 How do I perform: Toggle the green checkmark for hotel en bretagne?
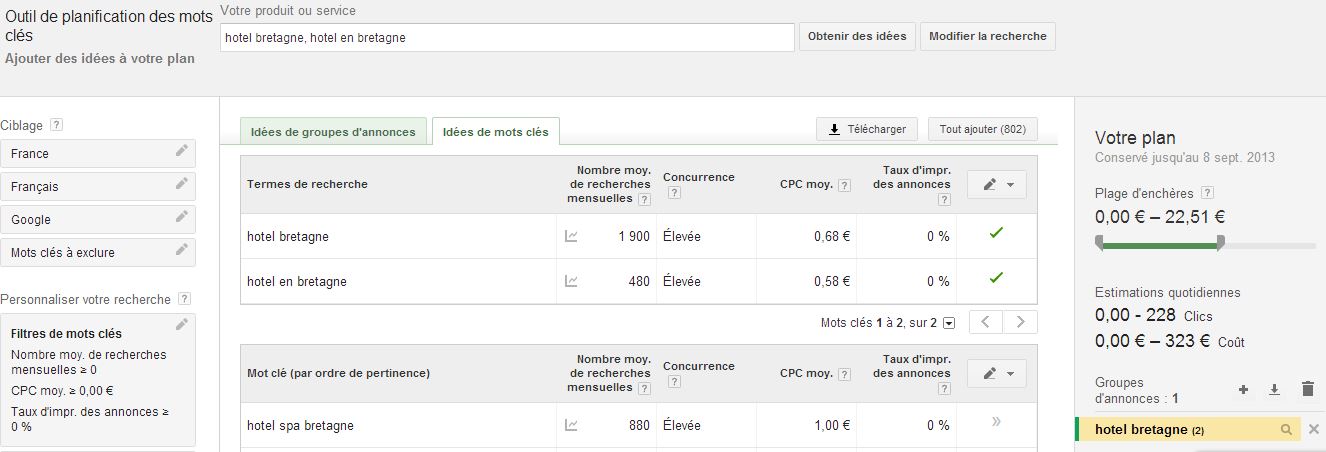(x=995, y=278)
